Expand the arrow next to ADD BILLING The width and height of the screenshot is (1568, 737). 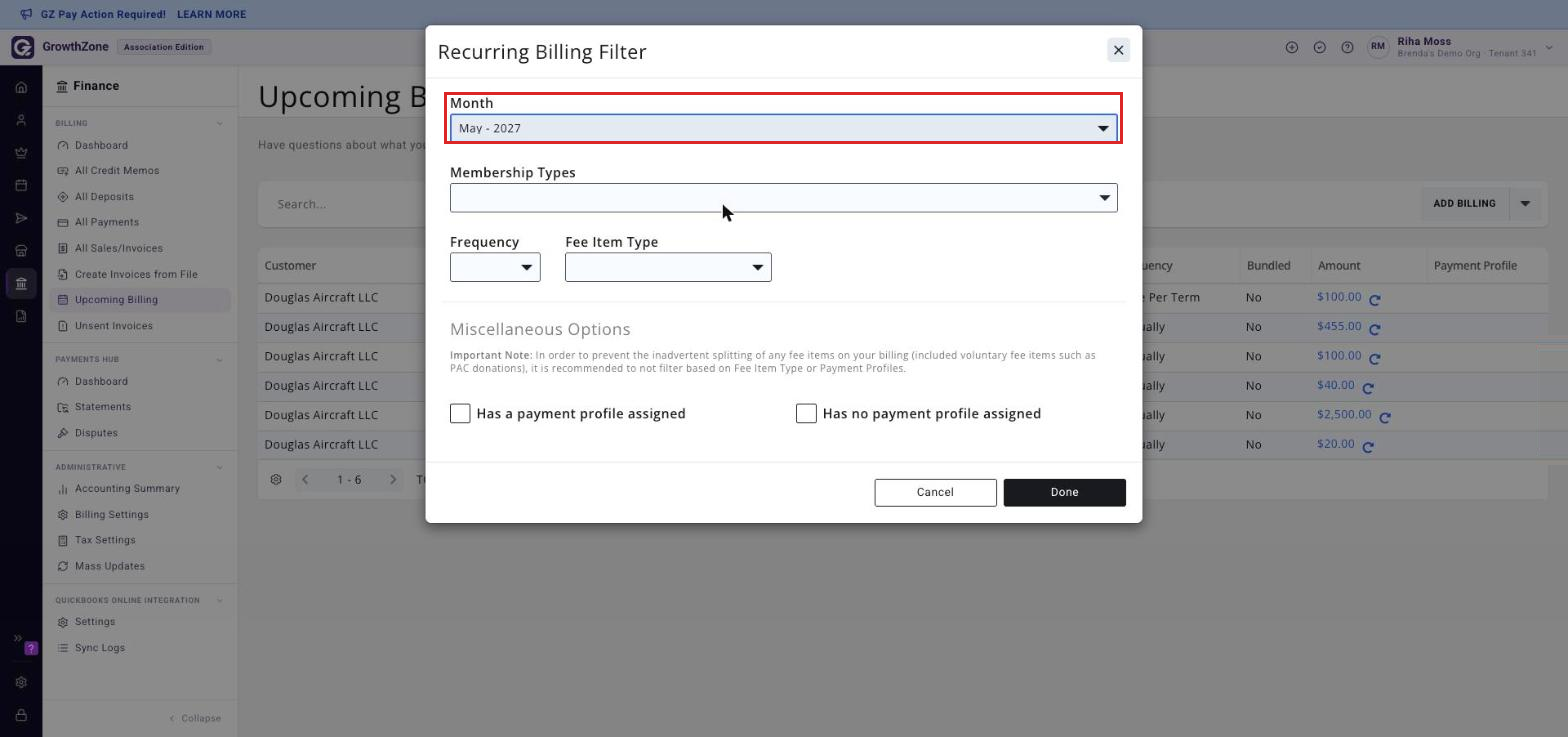coord(1525,204)
